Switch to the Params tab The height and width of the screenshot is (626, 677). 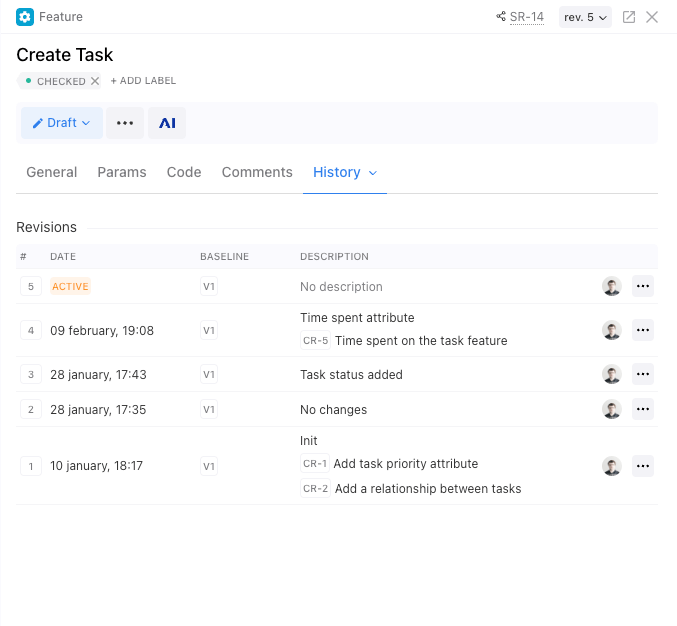(122, 172)
